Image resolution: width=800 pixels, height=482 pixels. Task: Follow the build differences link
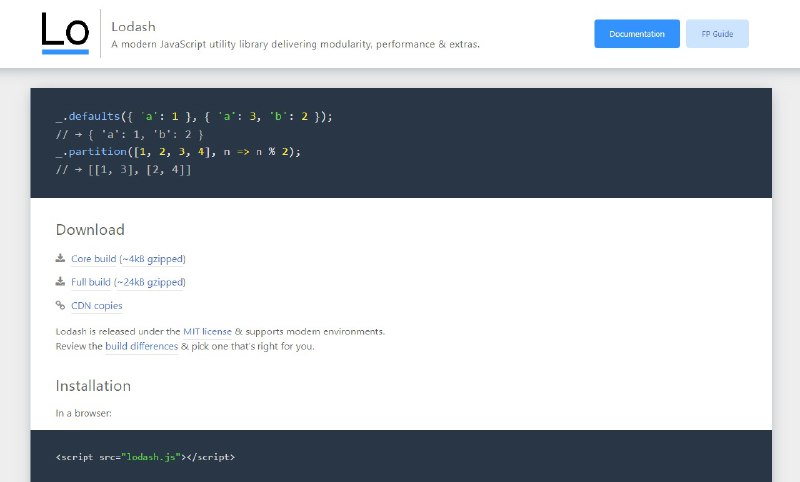pyautogui.click(x=141, y=346)
